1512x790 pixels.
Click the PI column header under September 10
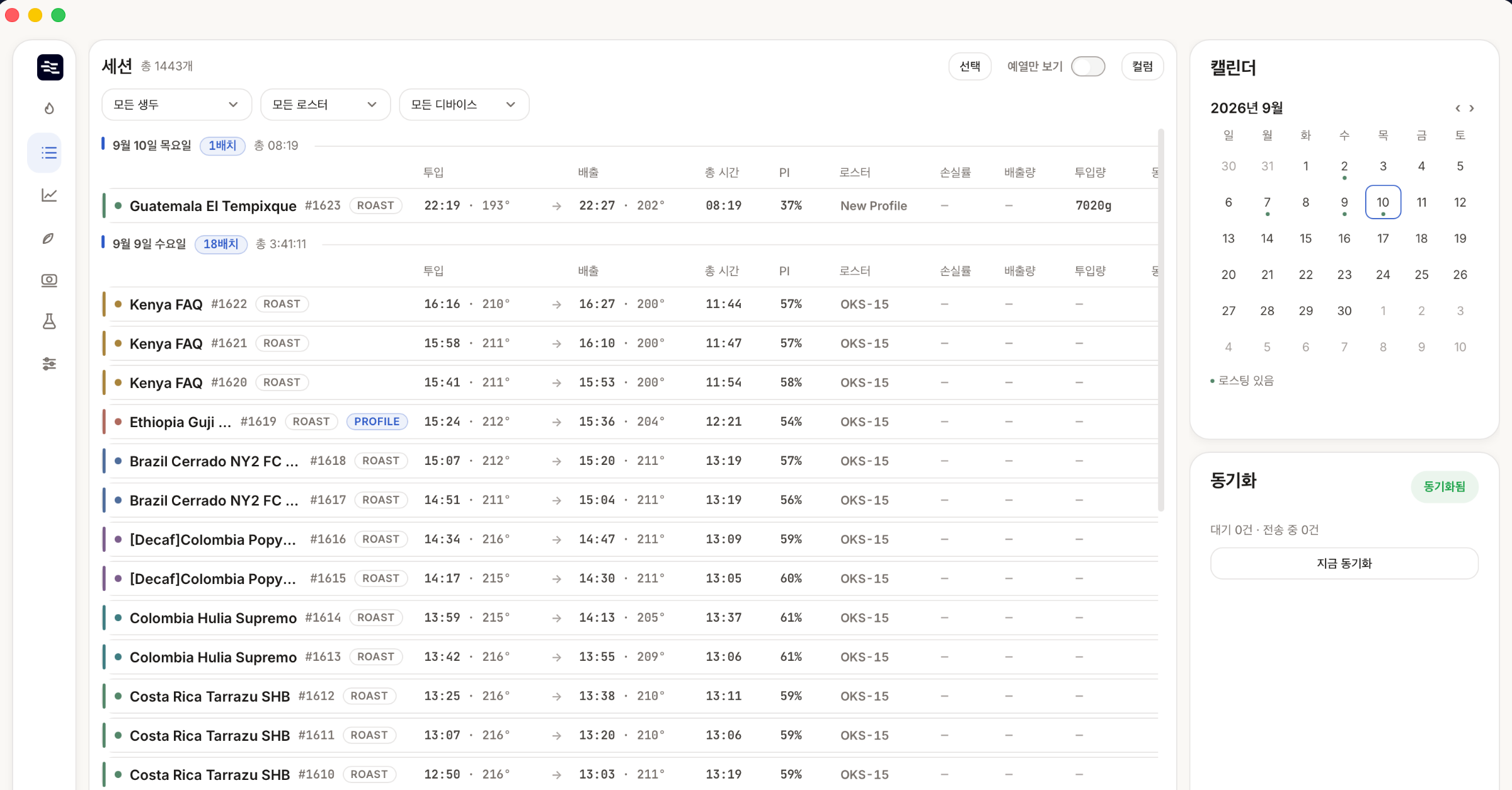click(x=784, y=173)
